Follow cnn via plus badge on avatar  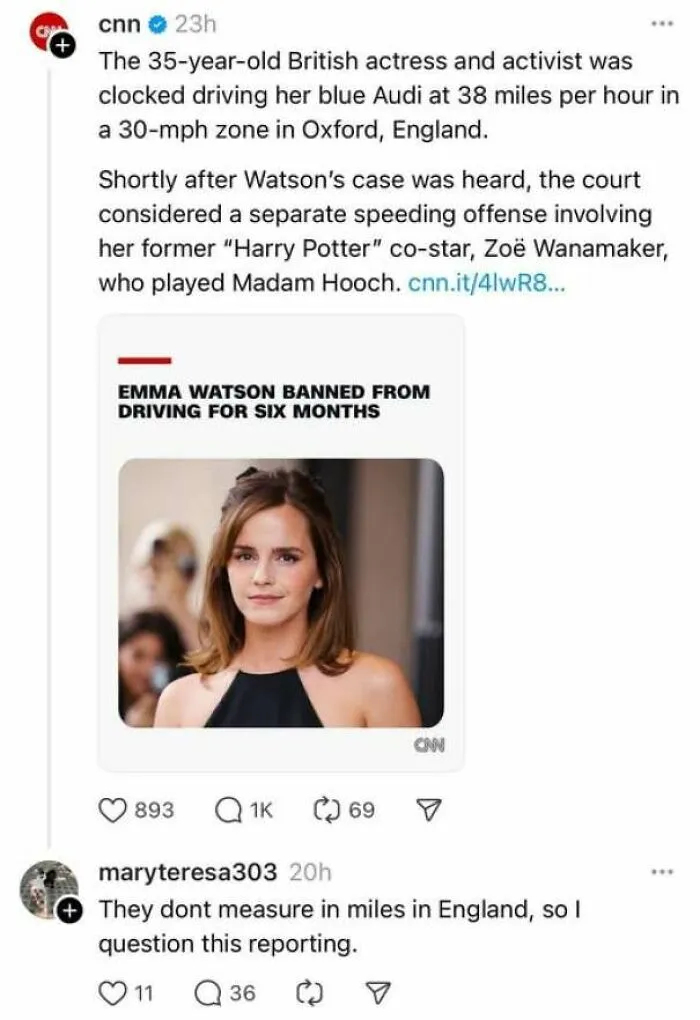tap(63, 46)
